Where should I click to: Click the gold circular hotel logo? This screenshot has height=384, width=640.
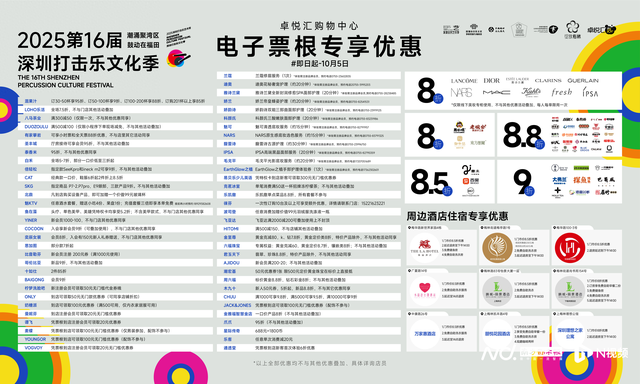point(497,248)
